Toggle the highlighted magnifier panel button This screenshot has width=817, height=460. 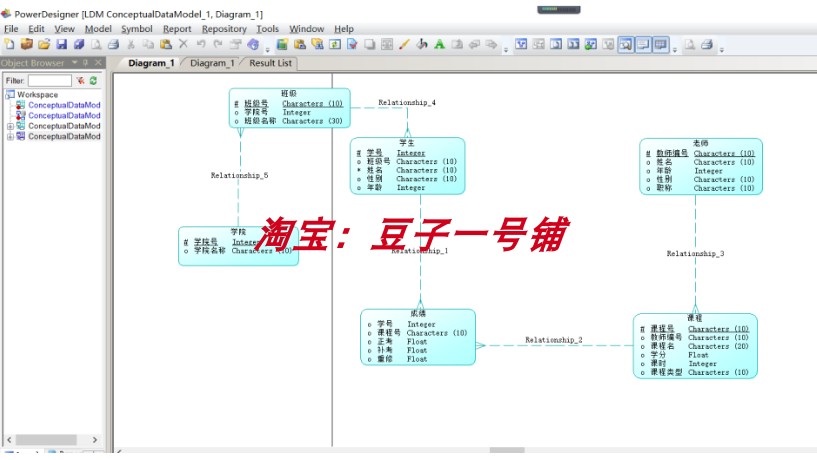click(626, 44)
